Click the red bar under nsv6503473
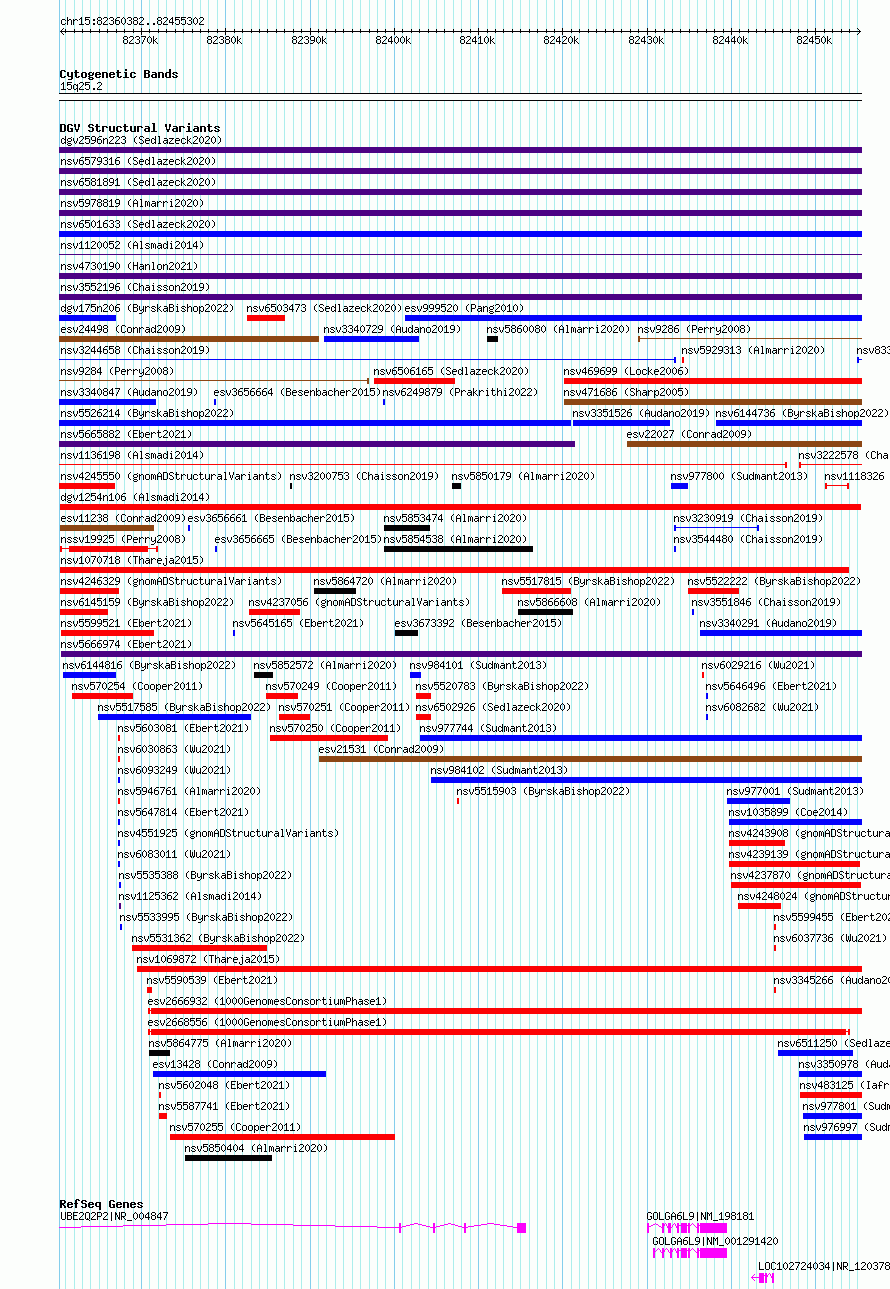The height and width of the screenshot is (1289, 890). (266, 318)
